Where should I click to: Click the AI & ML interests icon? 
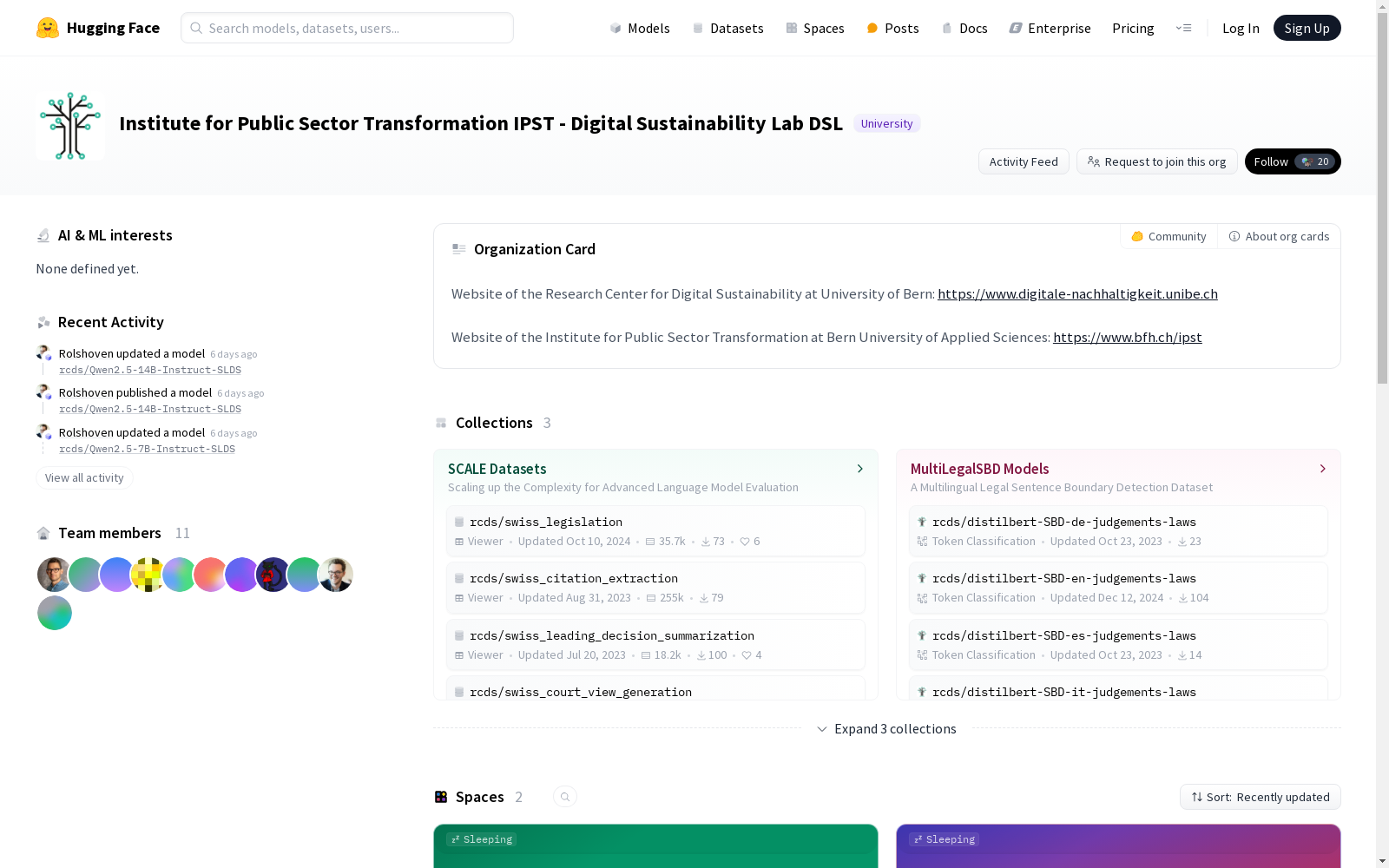(x=43, y=235)
